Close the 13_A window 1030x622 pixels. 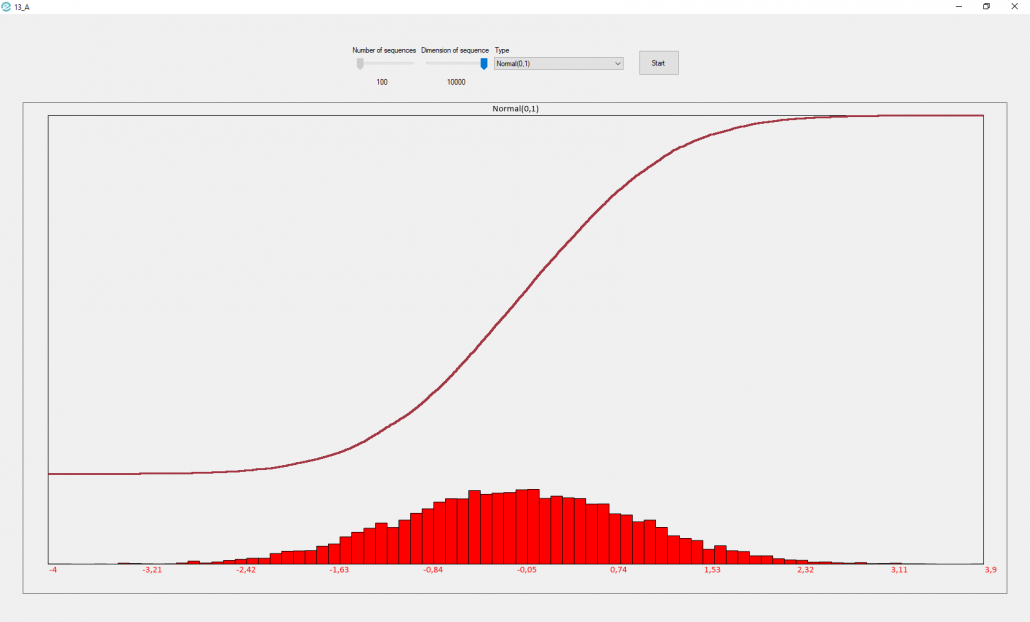click(x=1016, y=6)
